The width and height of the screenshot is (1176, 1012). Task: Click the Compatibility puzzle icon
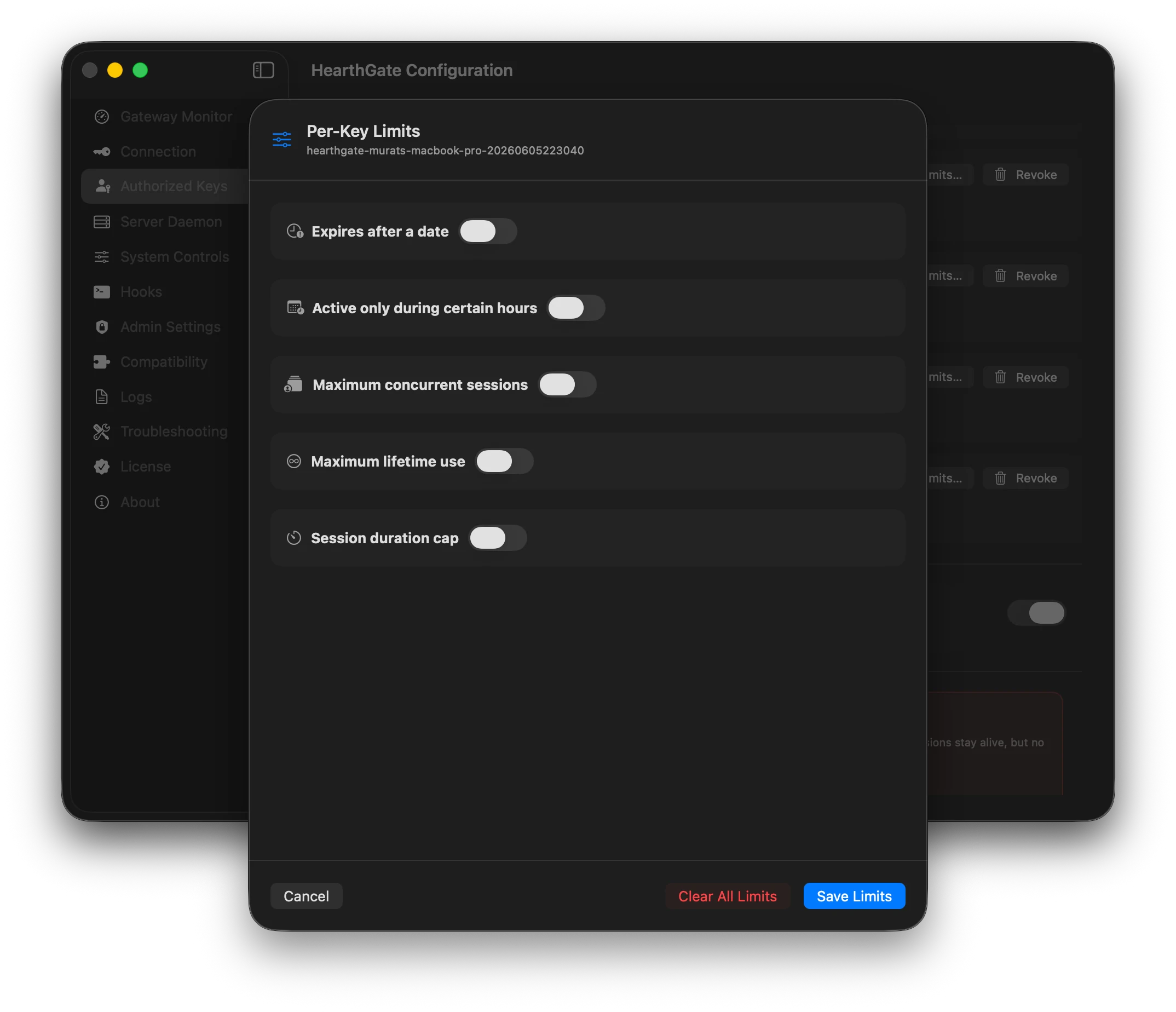(102, 362)
